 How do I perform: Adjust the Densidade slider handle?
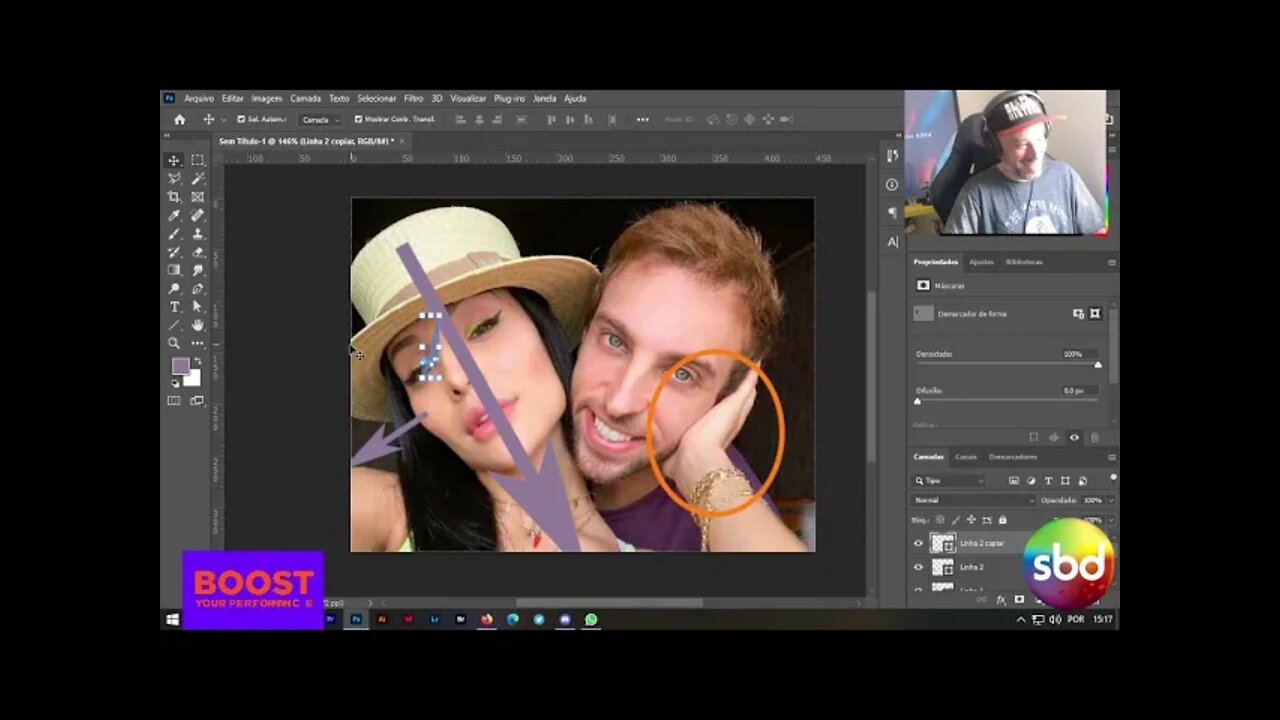pyautogui.click(x=1098, y=365)
